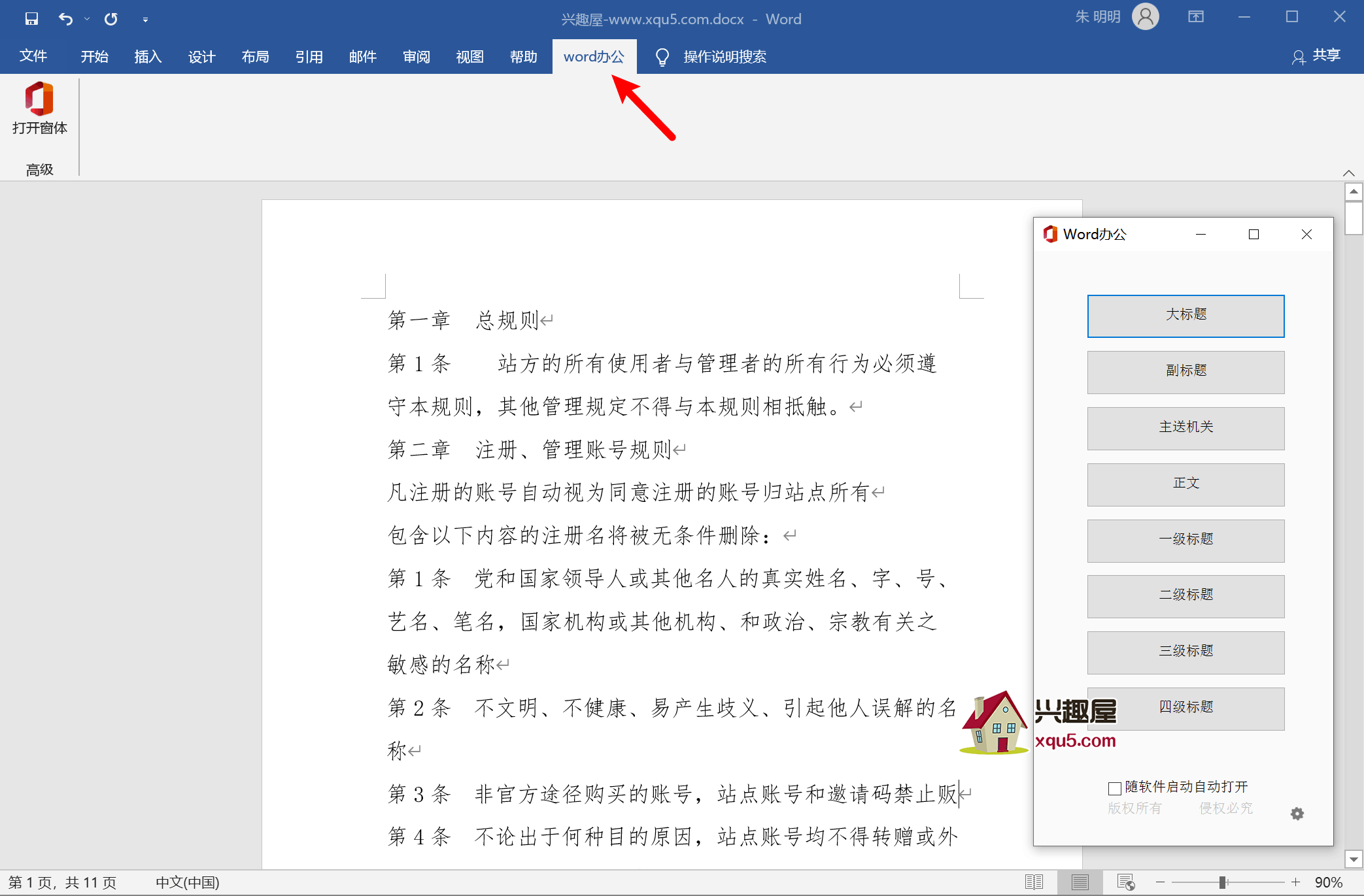Click heading 第一章 总规则 in document

[x=463, y=320]
